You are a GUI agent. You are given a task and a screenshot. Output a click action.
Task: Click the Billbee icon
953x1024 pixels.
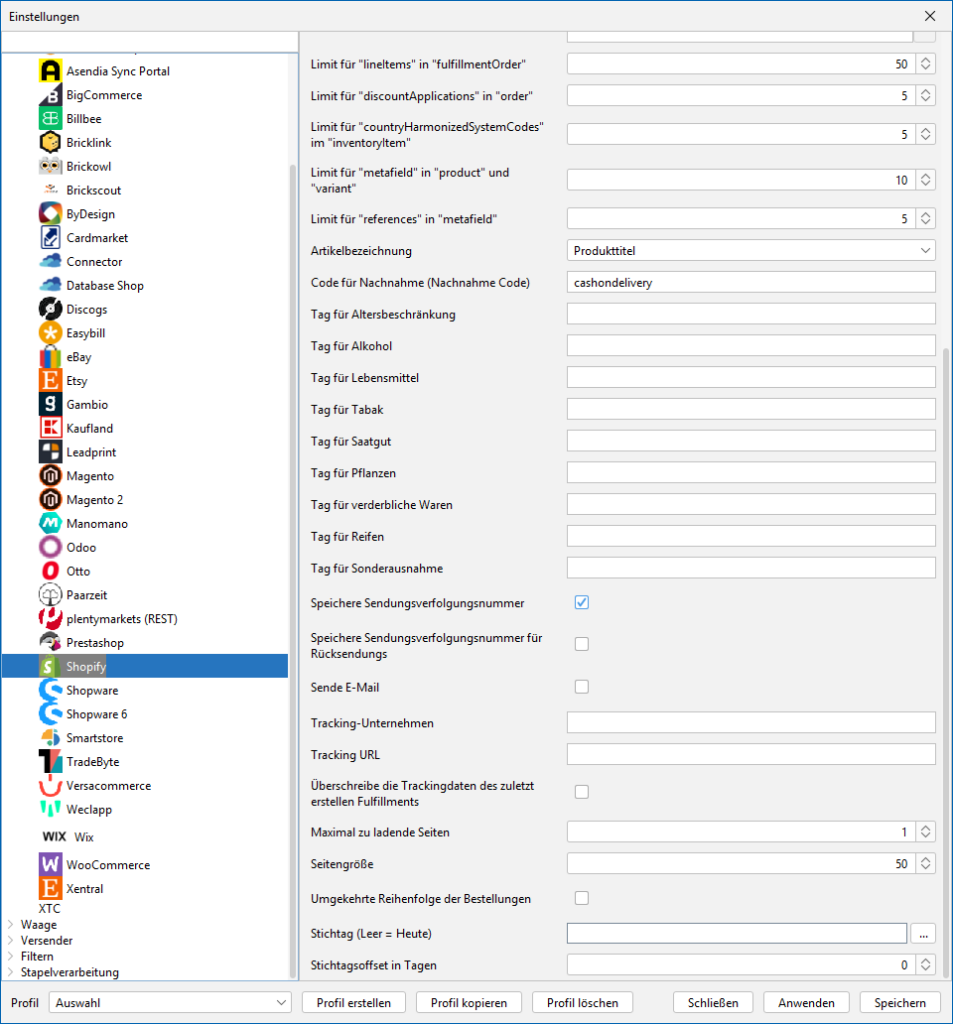[x=50, y=119]
